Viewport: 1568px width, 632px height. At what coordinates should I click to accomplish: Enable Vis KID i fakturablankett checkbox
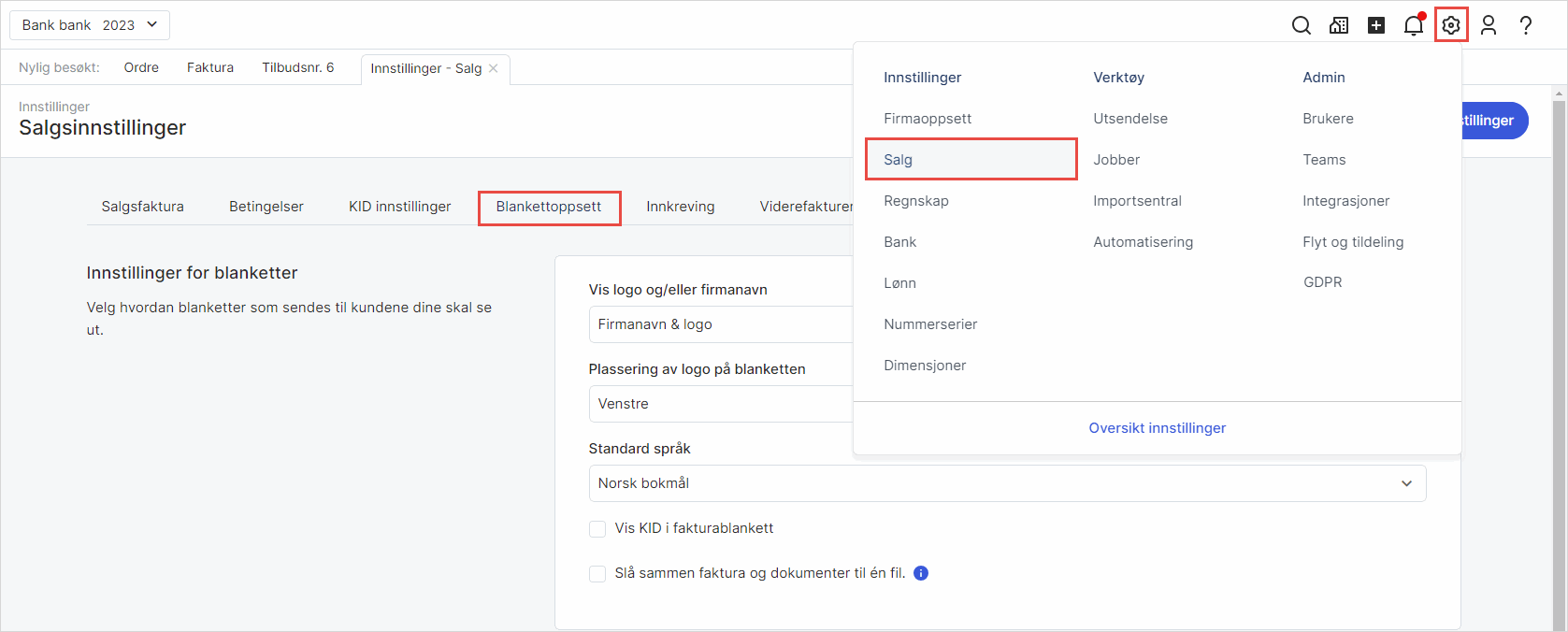(x=597, y=529)
